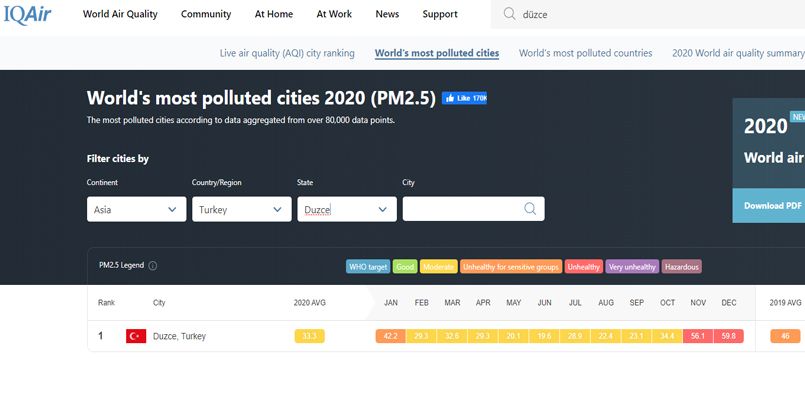Viewport: 805px width, 420px height.
Task: Click the PM2.5 Legend info icon
Action: (x=152, y=265)
